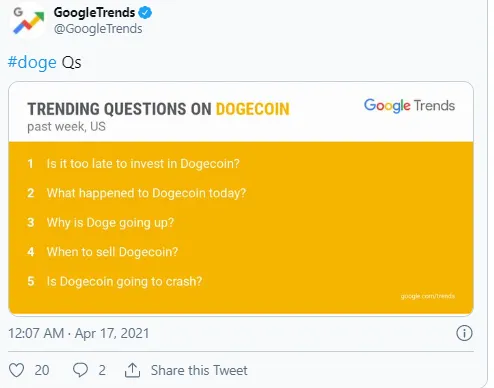Open the tweet timestamp Apr 17, 2021
This screenshot has height=388, width=494.
click(x=79, y=333)
